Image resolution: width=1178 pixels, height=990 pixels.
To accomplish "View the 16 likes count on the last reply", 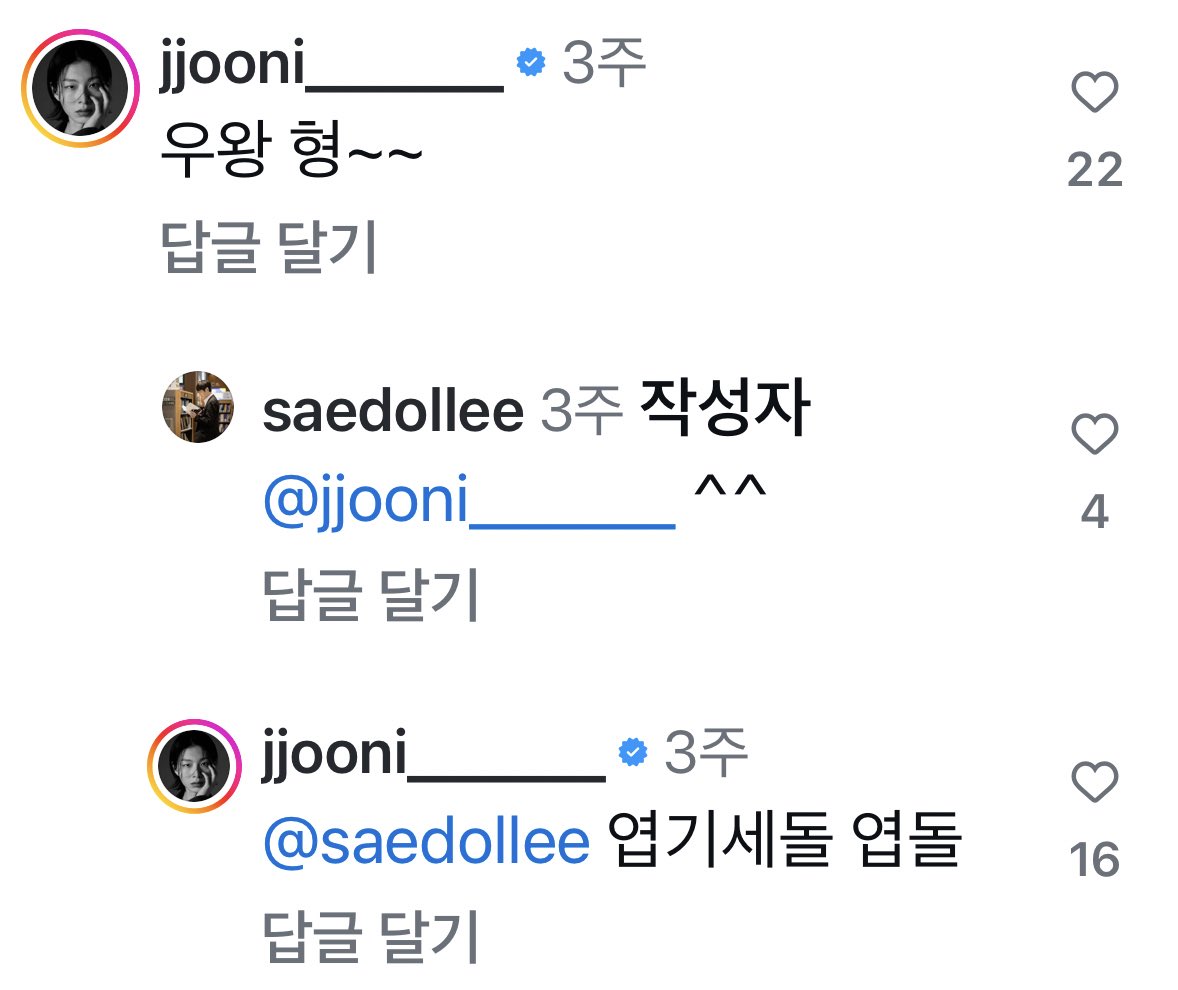I will 1095,859.
